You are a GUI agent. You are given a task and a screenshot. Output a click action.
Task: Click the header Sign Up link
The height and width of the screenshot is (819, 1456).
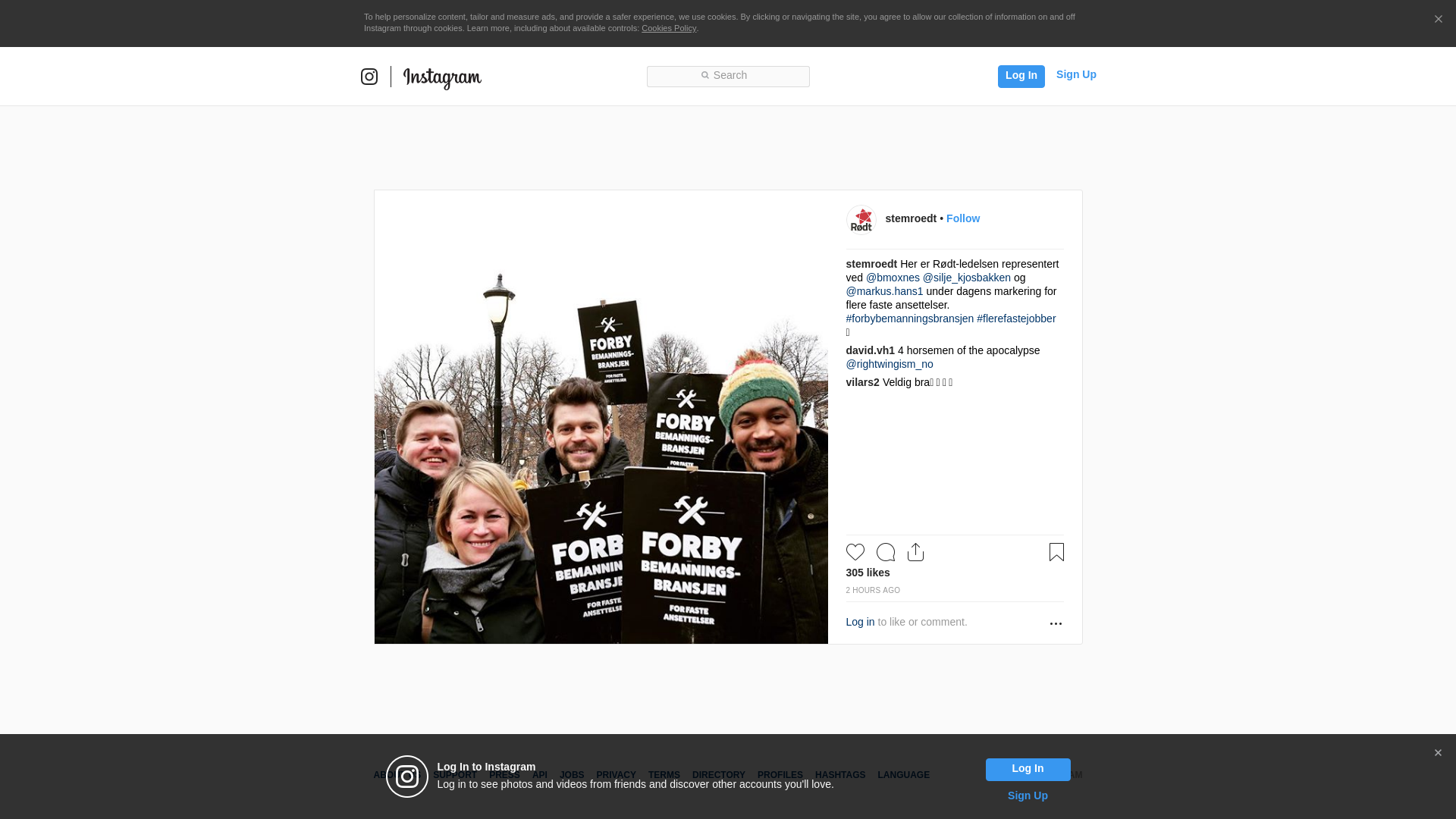click(x=1075, y=74)
